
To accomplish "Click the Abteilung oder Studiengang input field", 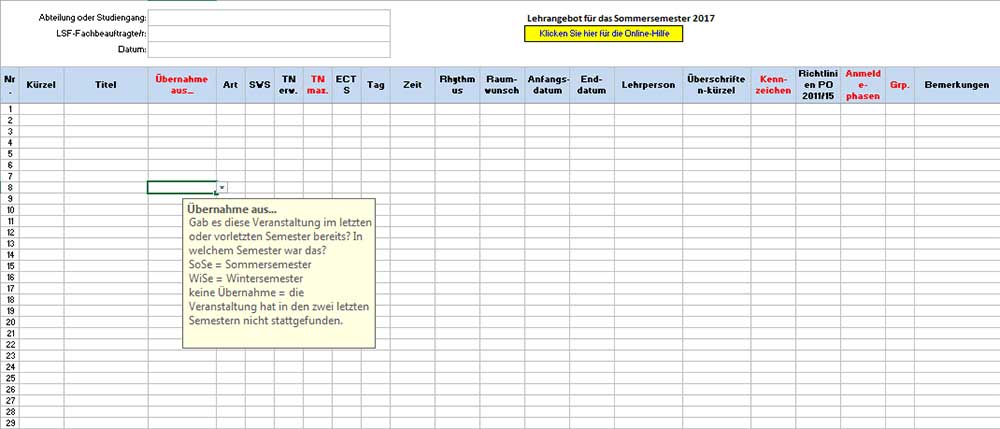I will (269, 18).
